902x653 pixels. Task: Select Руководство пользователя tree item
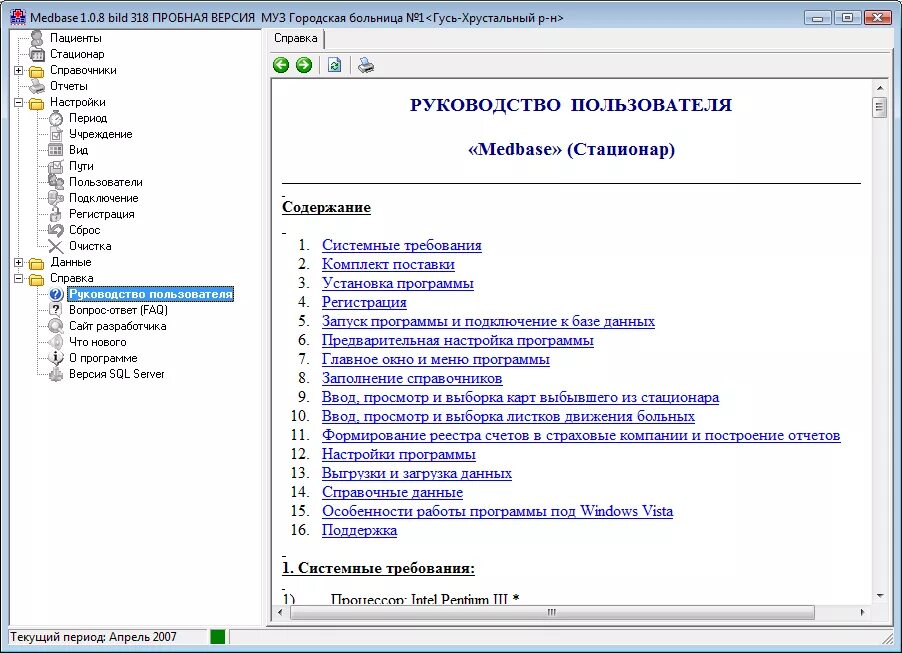click(151, 294)
